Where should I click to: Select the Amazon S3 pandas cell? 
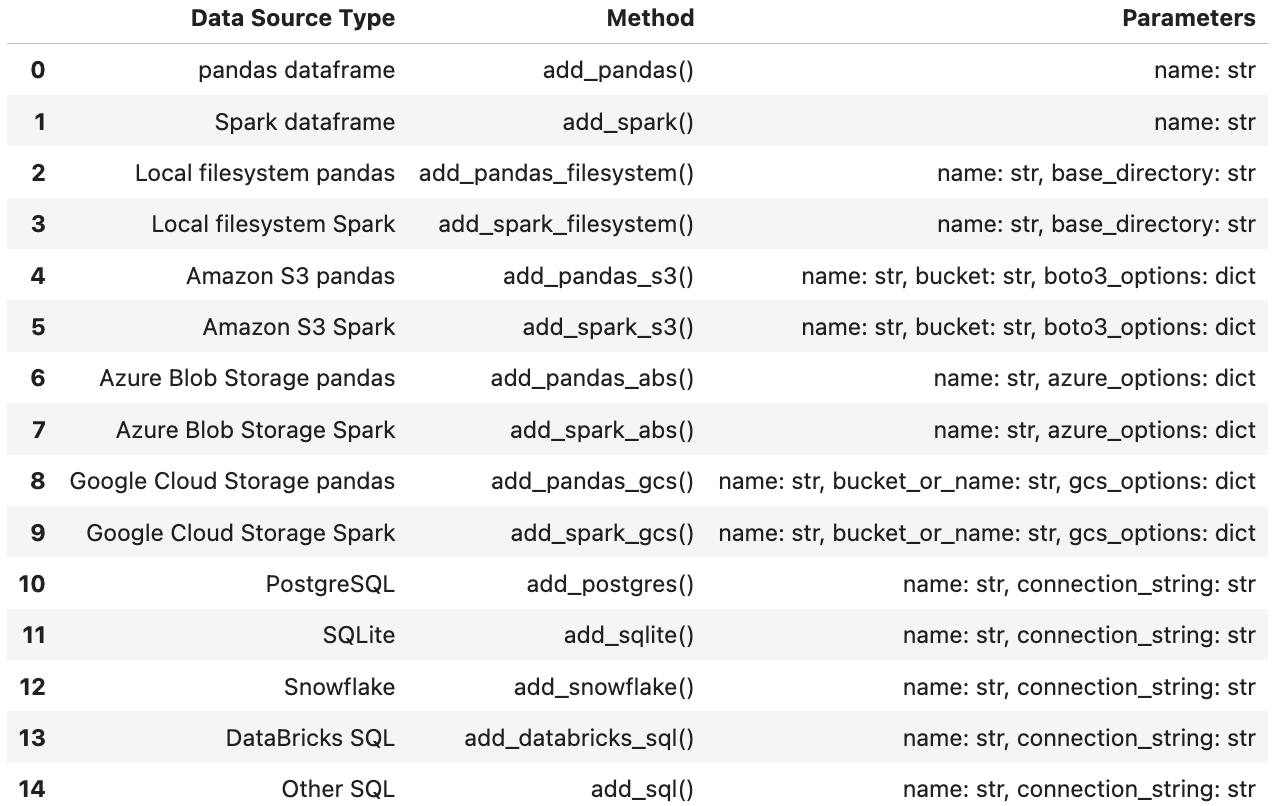point(290,276)
